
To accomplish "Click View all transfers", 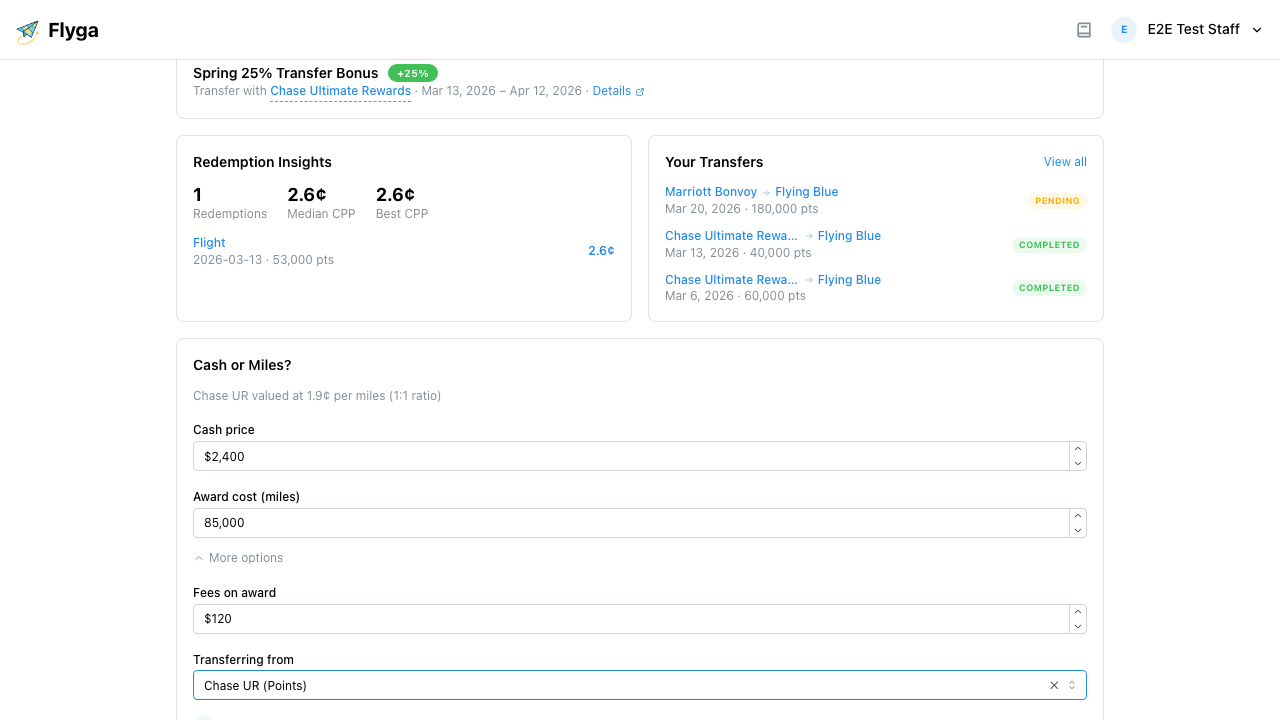I will click(1065, 162).
